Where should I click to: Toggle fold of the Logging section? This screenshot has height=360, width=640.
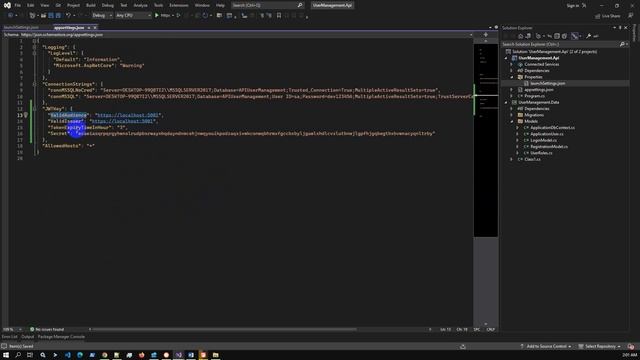tap(34, 47)
